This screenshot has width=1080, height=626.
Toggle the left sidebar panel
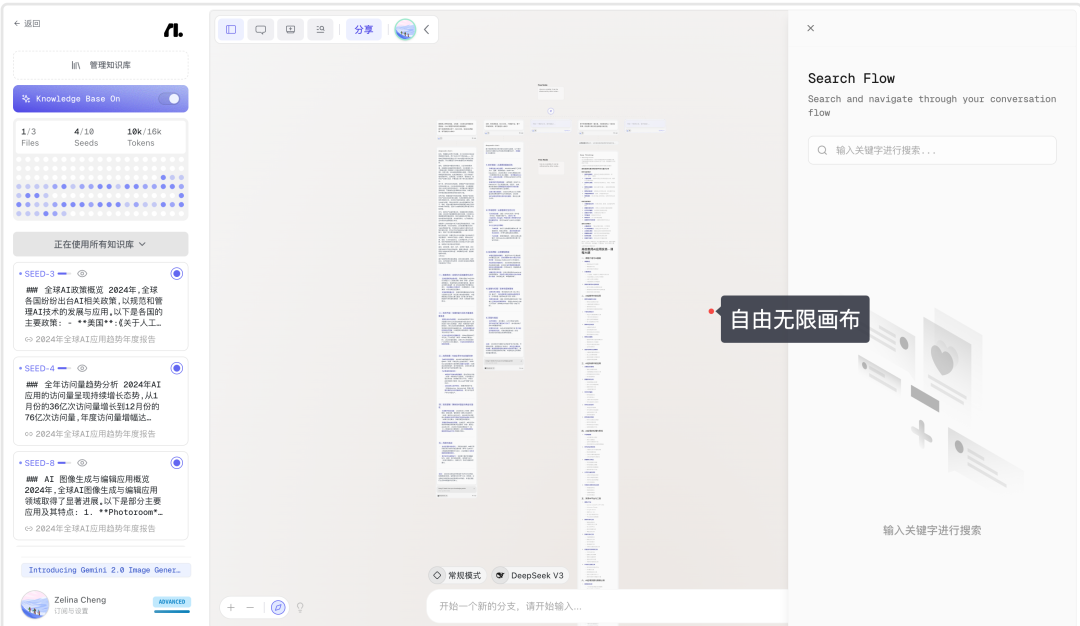click(231, 29)
